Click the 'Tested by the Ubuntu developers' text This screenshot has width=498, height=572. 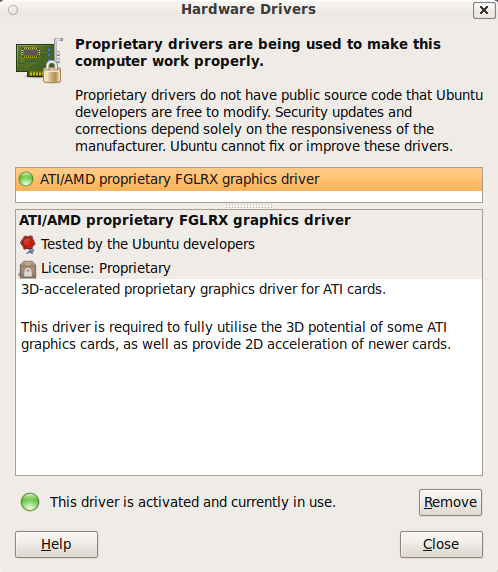point(148,244)
